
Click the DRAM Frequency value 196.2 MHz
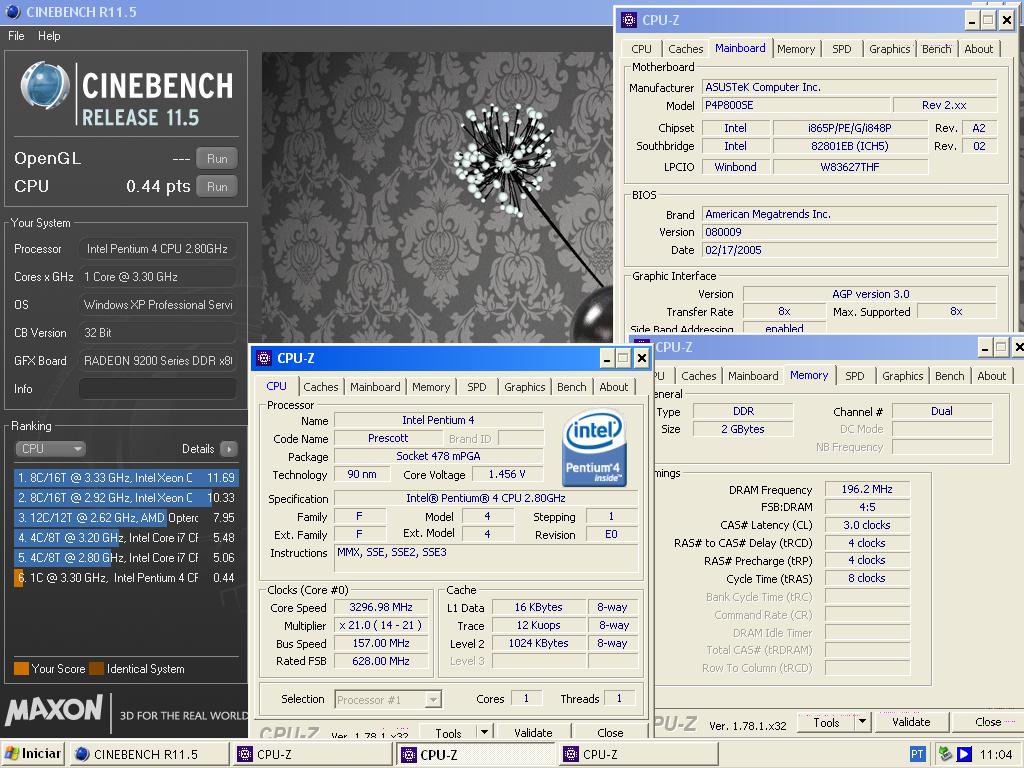point(867,489)
